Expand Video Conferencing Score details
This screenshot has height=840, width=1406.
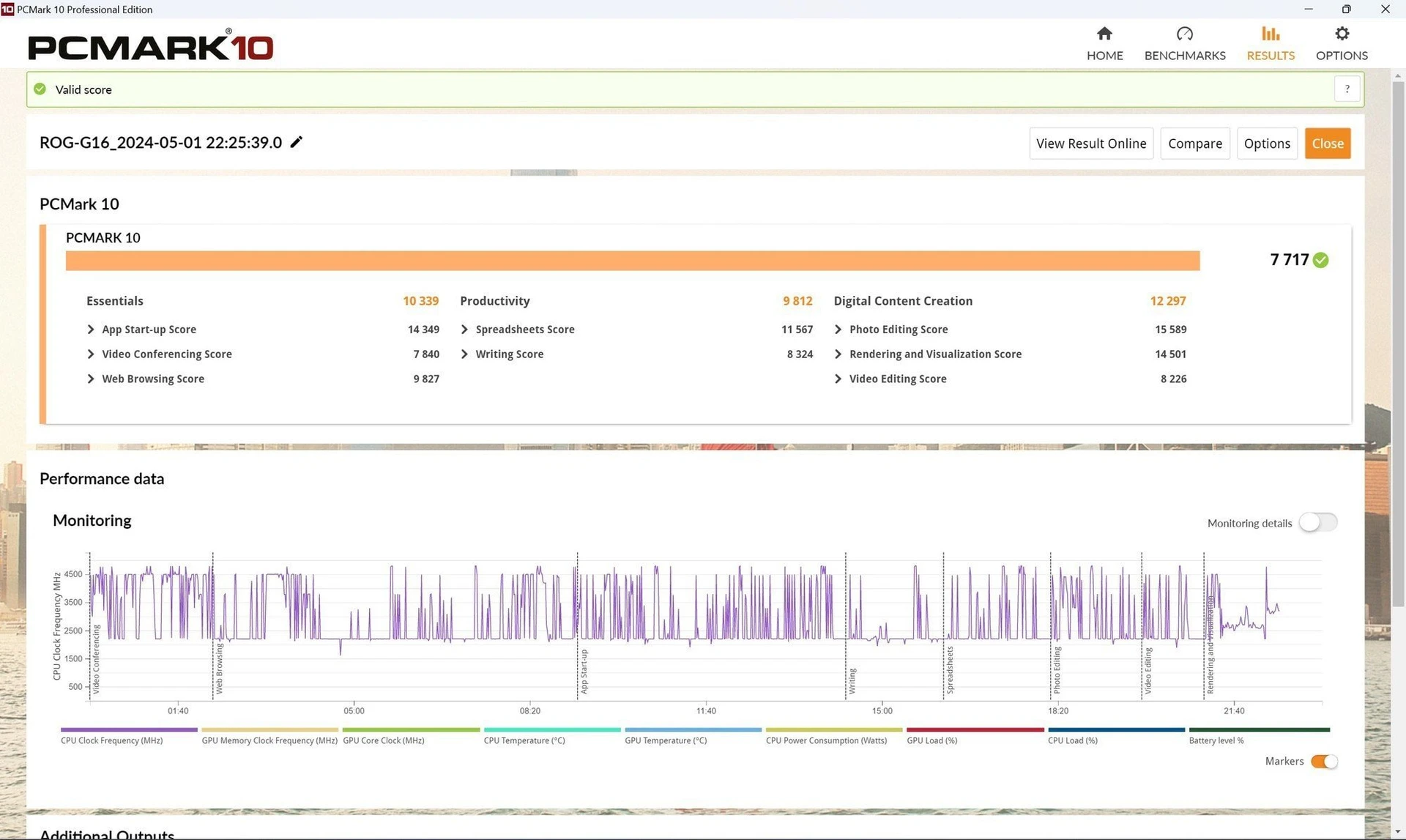pyautogui.click(x=91, y=354)
